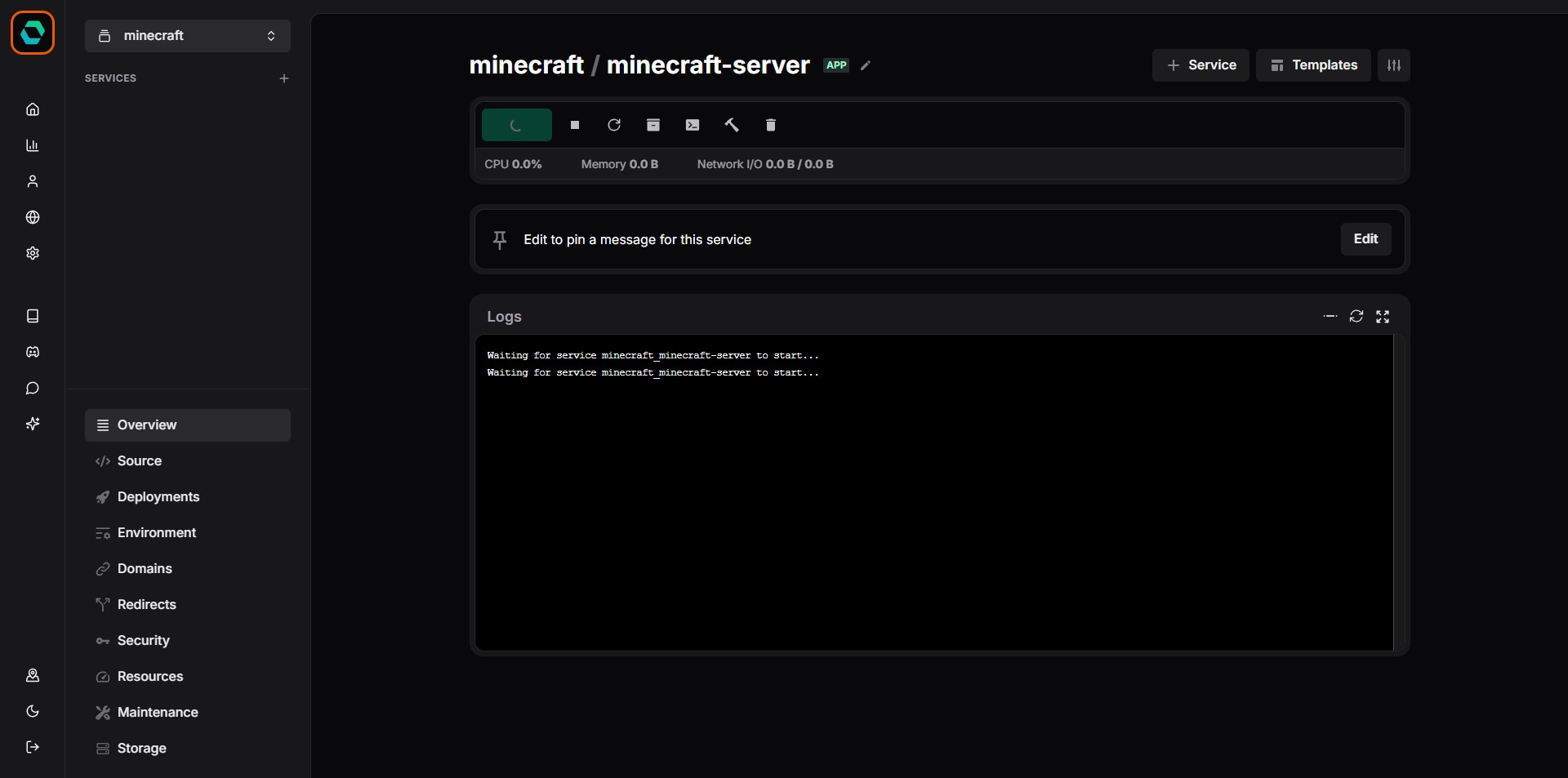Delete the service with the trash icon
1568x778 pixels.
[x=771, y=125]
